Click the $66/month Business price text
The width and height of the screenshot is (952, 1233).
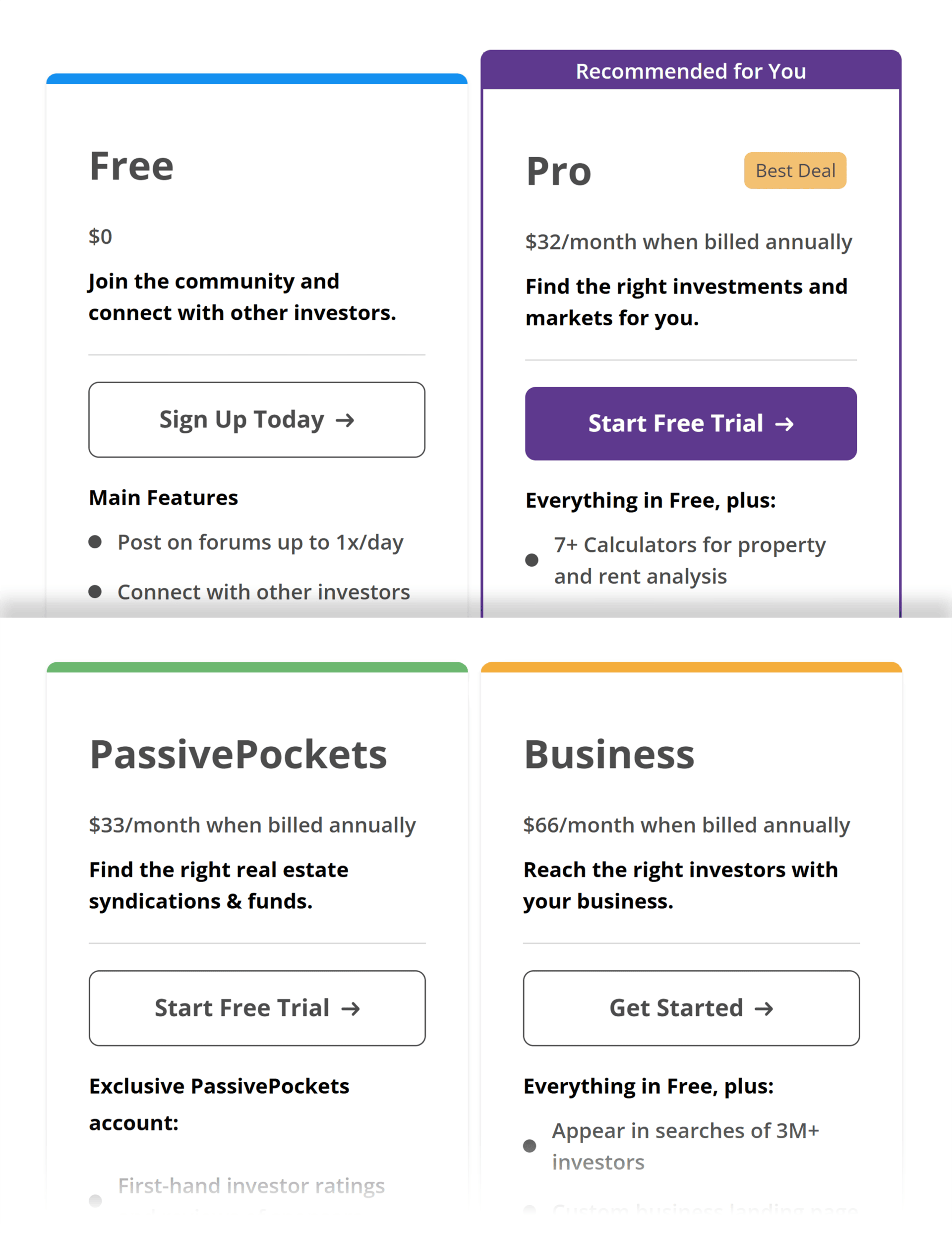tap(686, 825)
